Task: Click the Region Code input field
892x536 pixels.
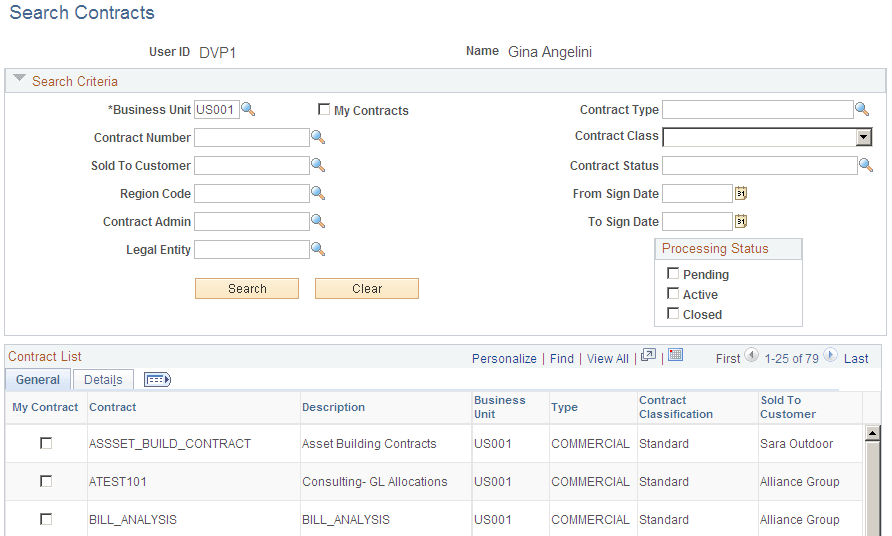Action: coord(252,193)
